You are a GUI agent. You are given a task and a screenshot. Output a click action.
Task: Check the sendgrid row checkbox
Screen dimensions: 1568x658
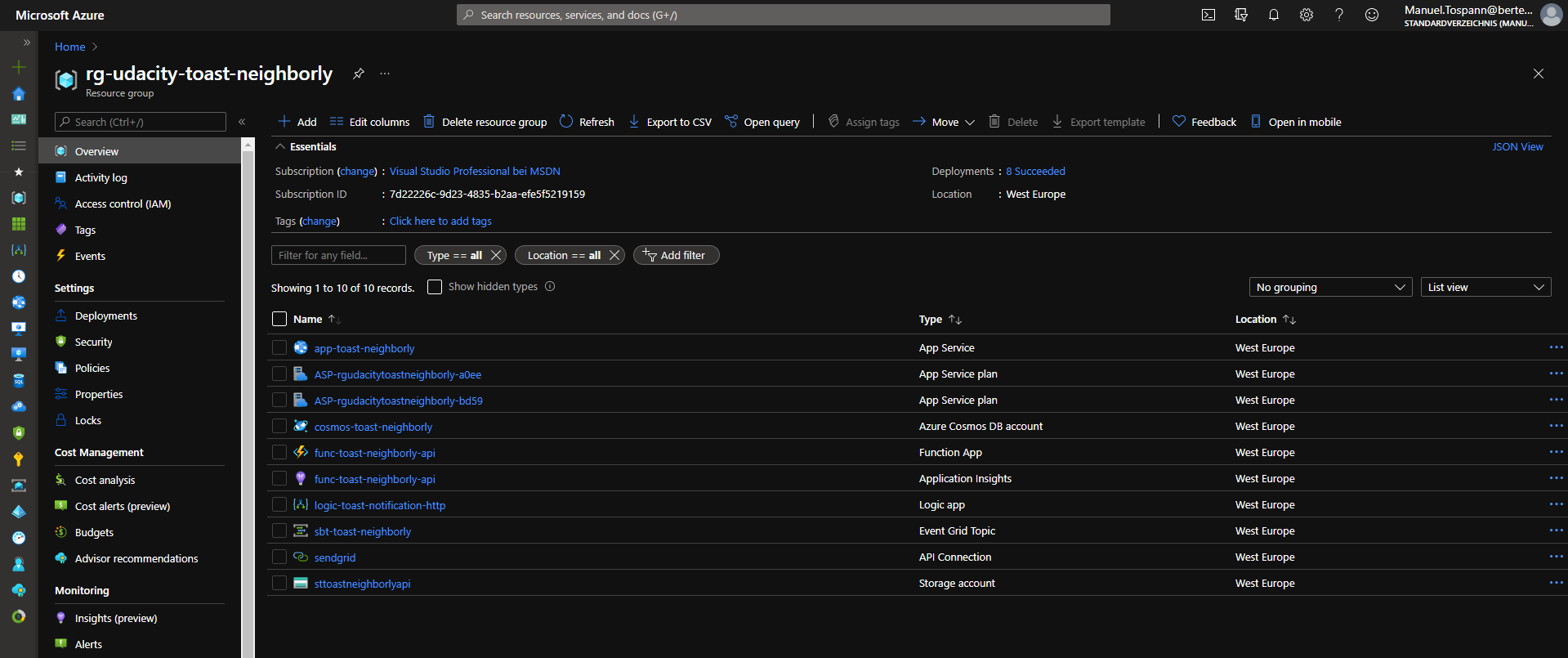[279, 557]
